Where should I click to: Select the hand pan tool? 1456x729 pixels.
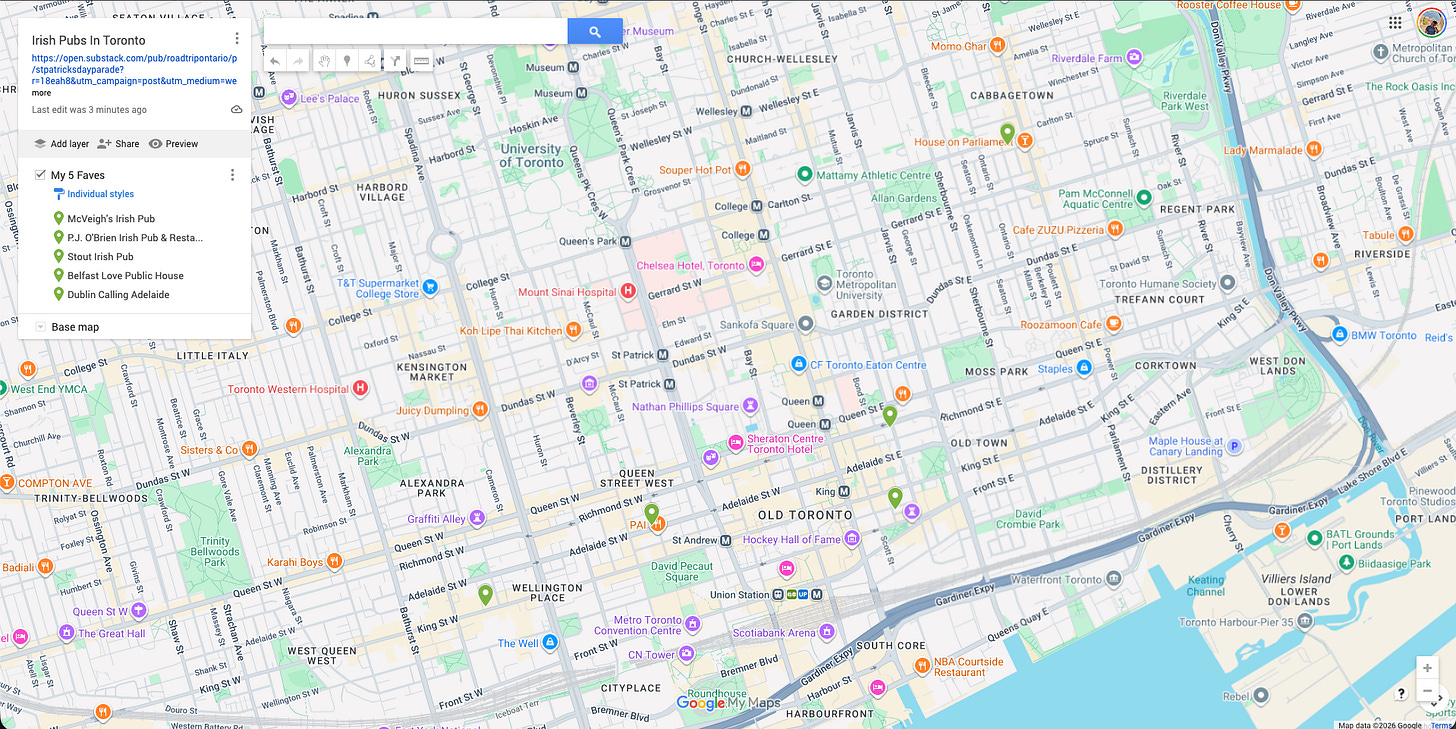[324, 61]
